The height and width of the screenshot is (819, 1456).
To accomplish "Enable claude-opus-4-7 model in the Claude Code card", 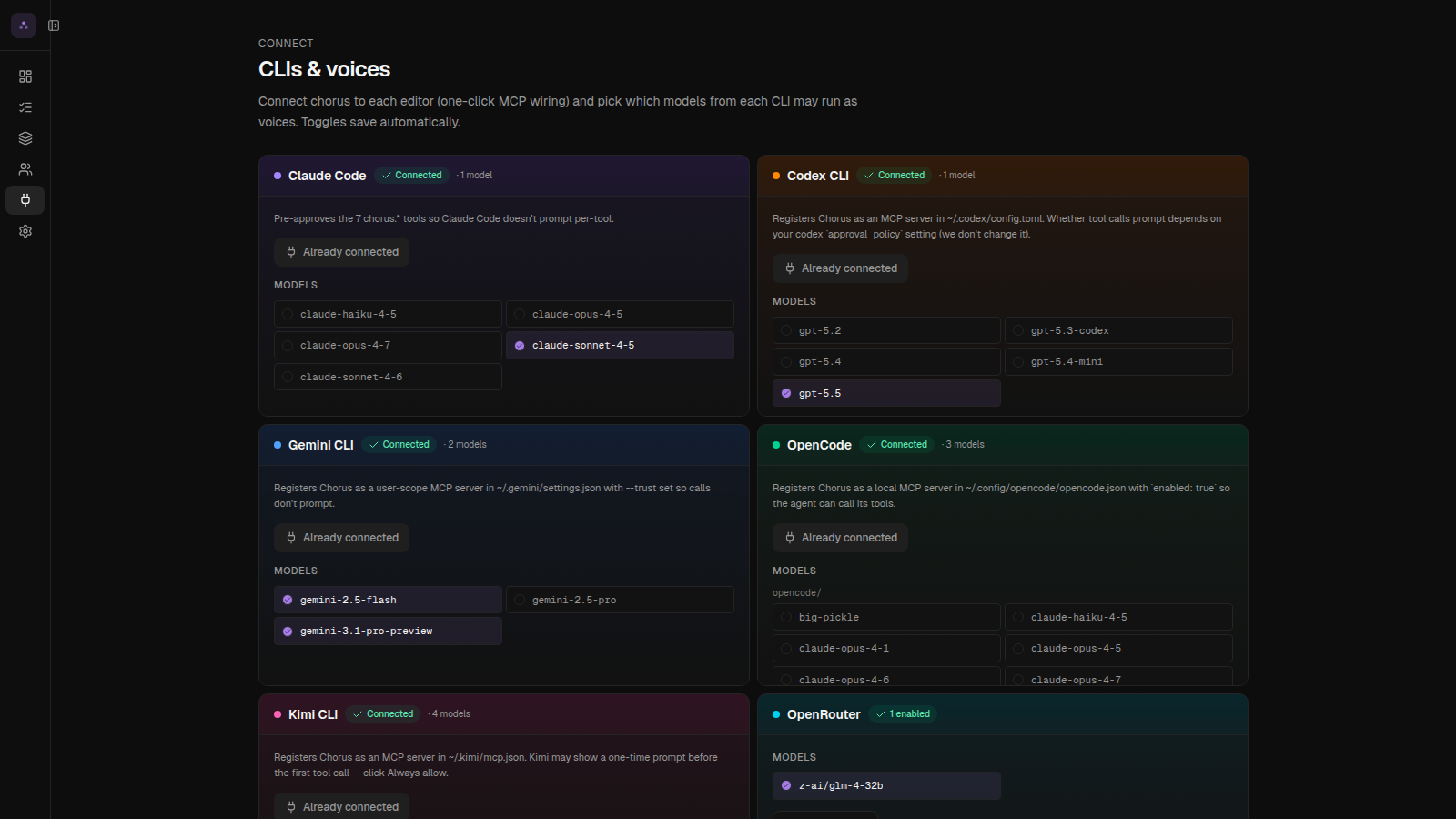I will pos(388,346).
